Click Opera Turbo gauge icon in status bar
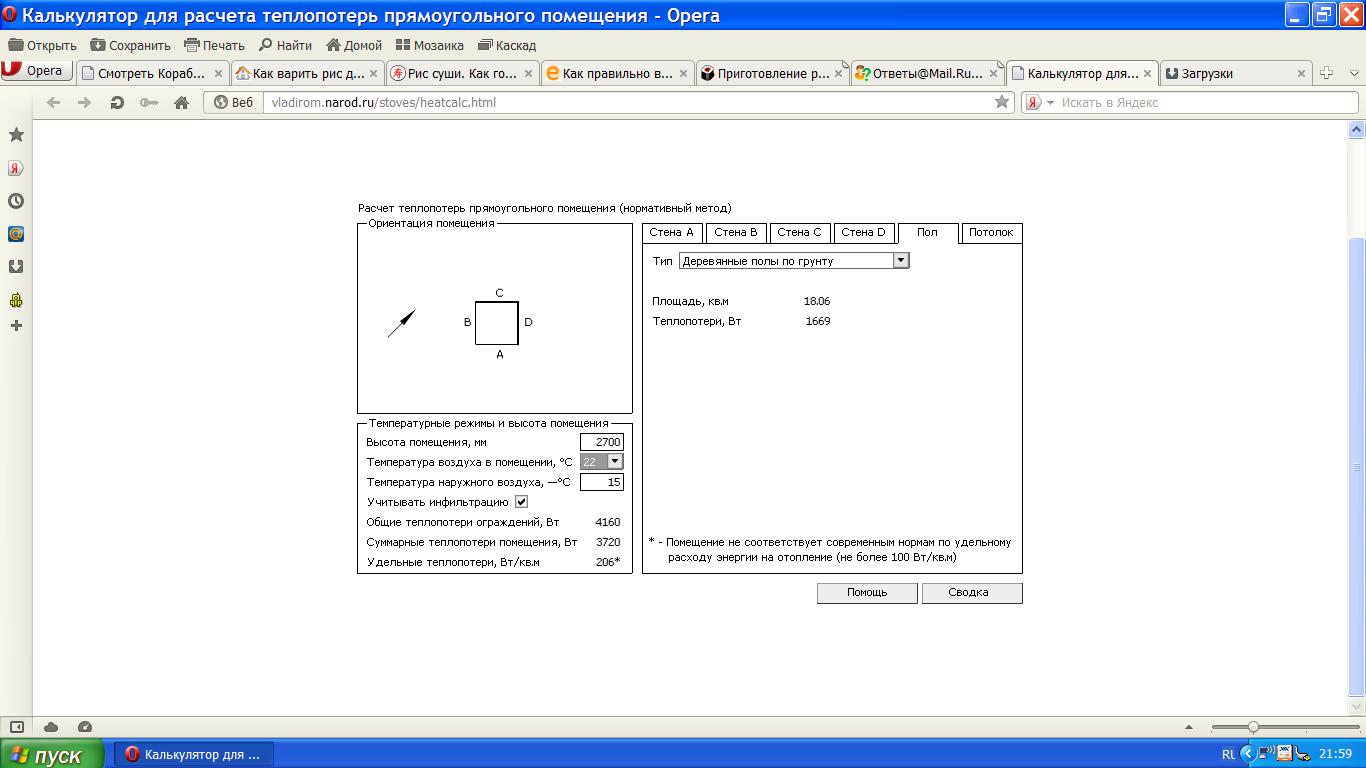Viewport: 1366px width, 768px height. pyautogui.click(x=85, y=727)
